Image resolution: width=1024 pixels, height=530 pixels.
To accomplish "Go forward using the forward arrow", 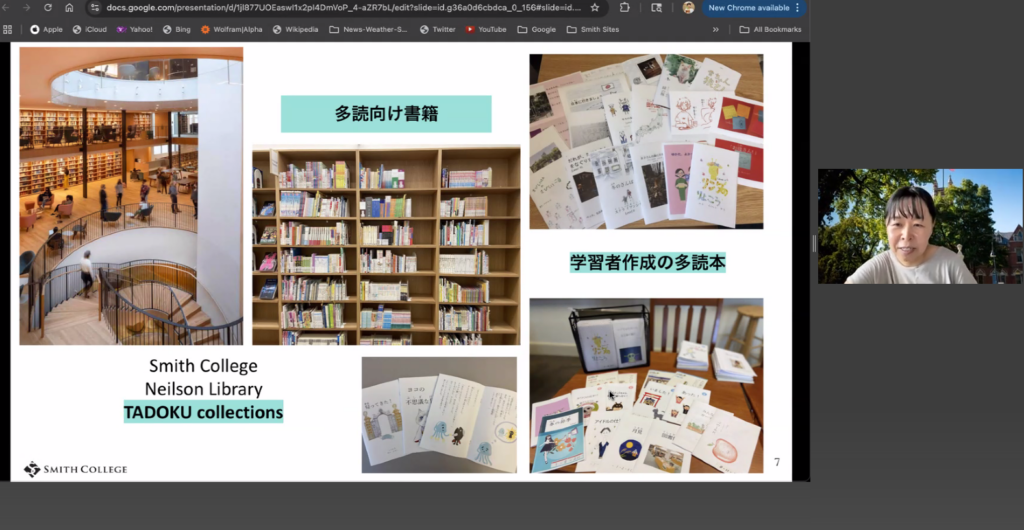I will click(x=26, y=8).
